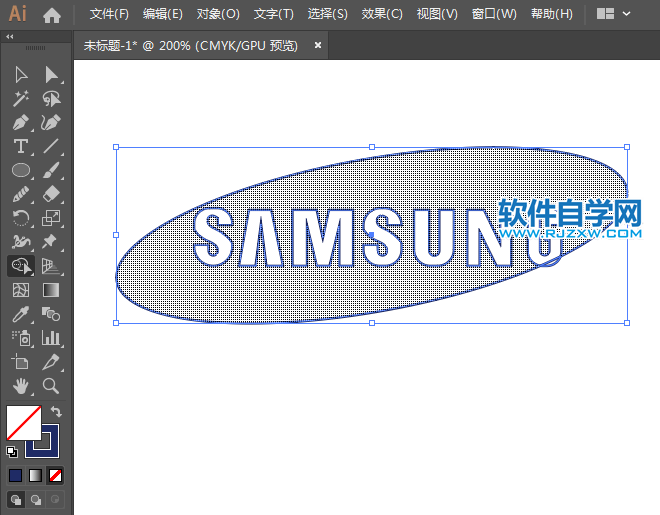Select the Artboard tool
Screen dimensions: 660x515
(20, 361)
